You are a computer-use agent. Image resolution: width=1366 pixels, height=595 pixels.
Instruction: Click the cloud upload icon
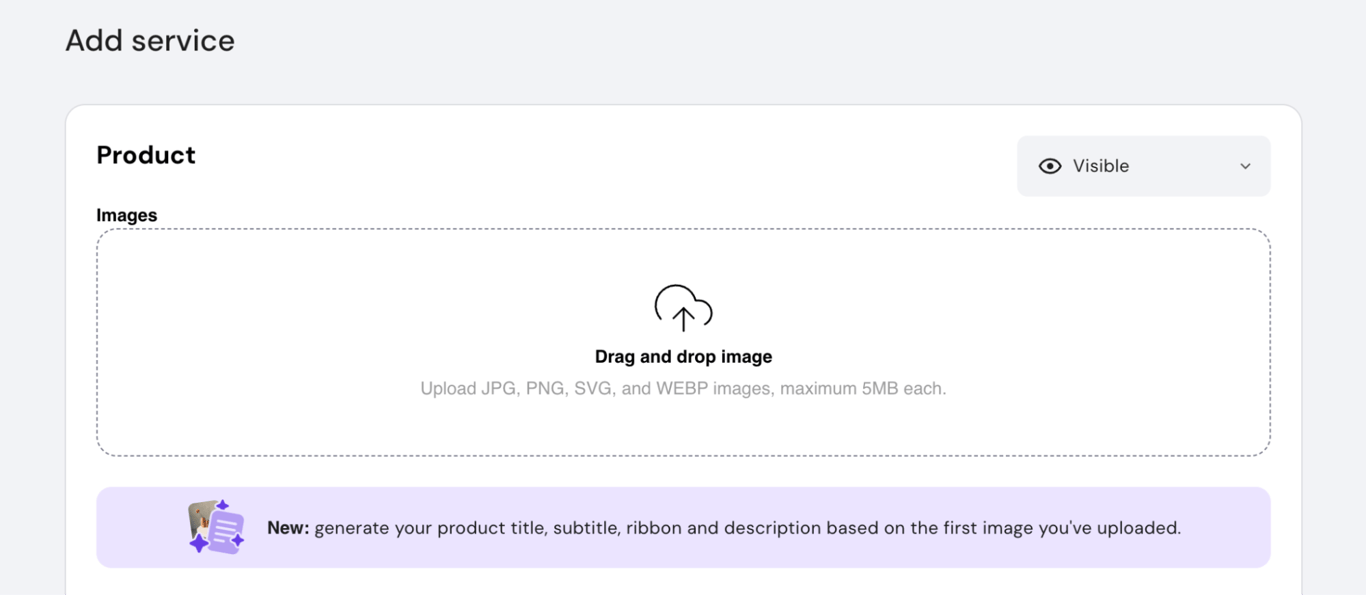pos(683,308)
